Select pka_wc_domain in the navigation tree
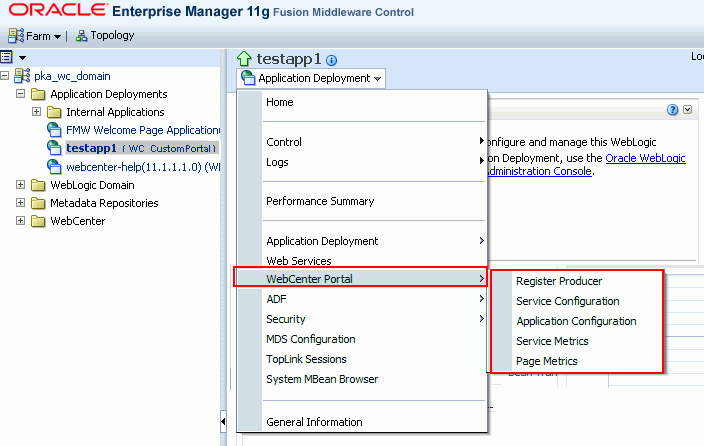Image resolution: width=704 pixels, height=446 pixels. click(x=72, y=76)
